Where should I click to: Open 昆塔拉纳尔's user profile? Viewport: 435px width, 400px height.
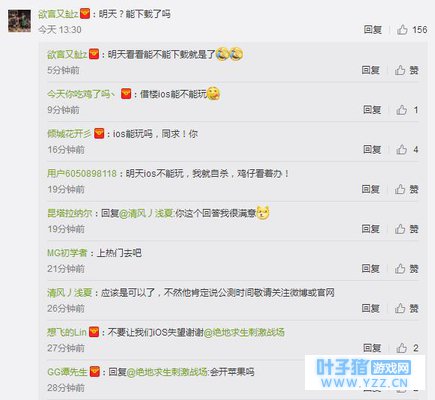coord(69,213)
